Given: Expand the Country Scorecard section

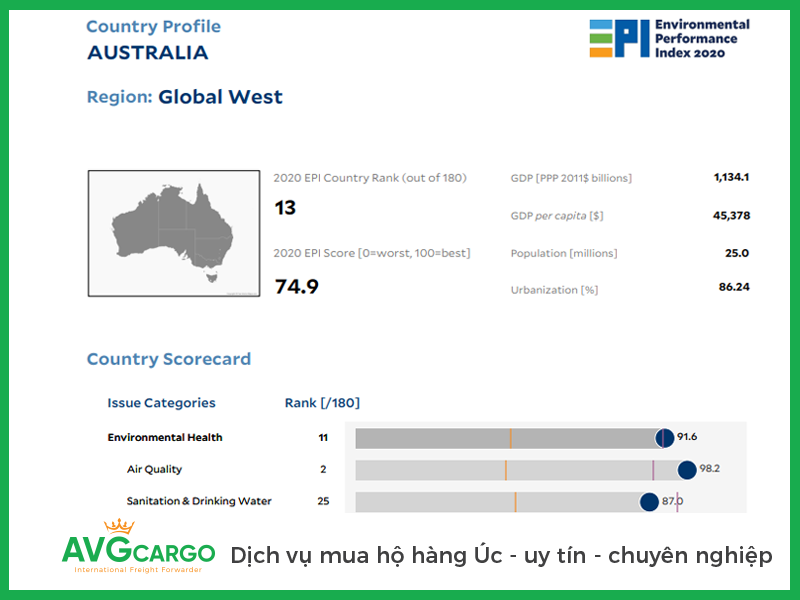Looking at the screenshot, I should (x=168, y=358).
